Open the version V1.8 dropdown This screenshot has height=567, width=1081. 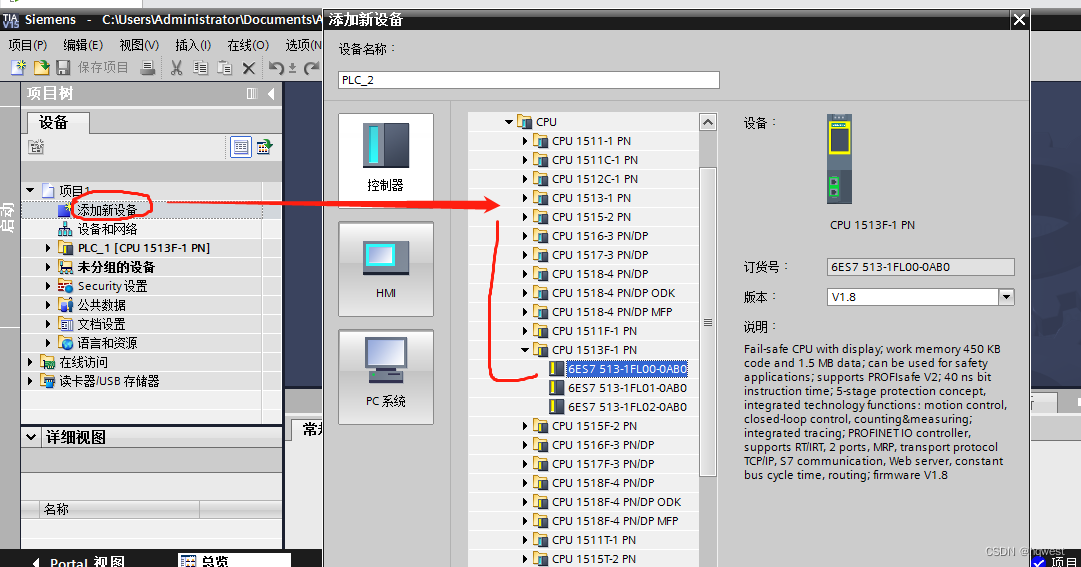[x=1007, y=297]
